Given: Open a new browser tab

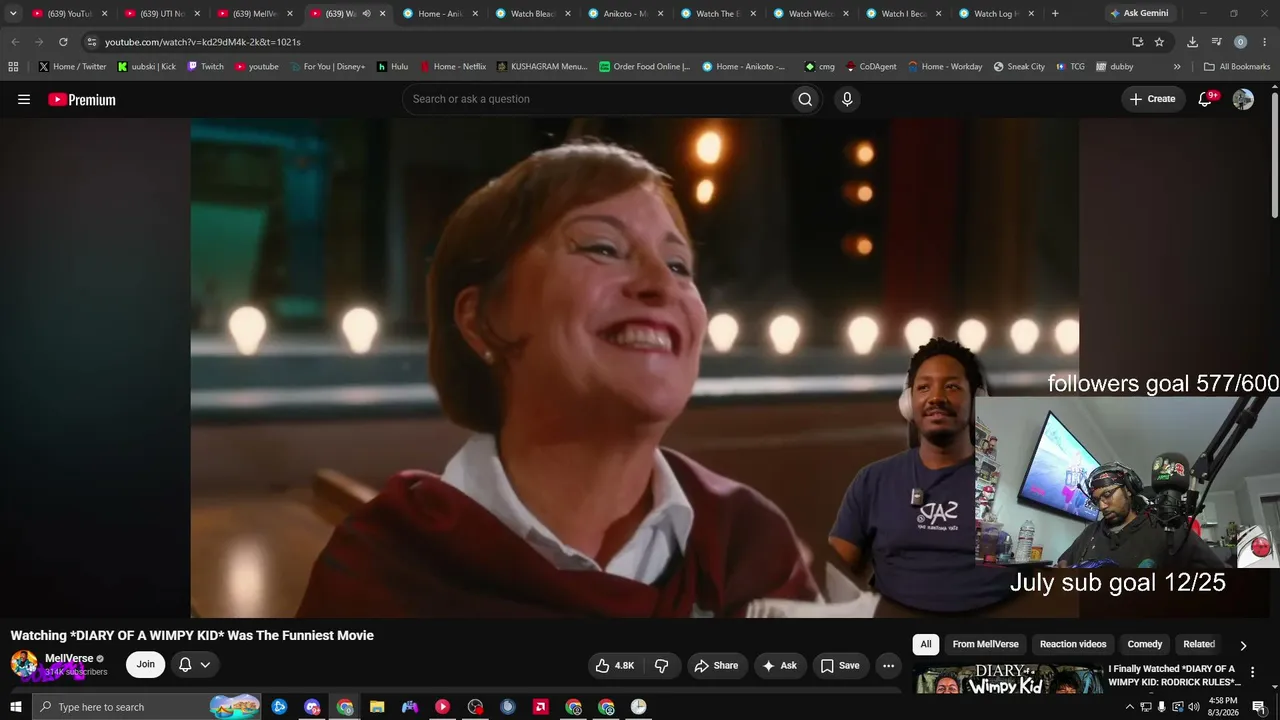Looking at the screenshot, I should 1055,14.
